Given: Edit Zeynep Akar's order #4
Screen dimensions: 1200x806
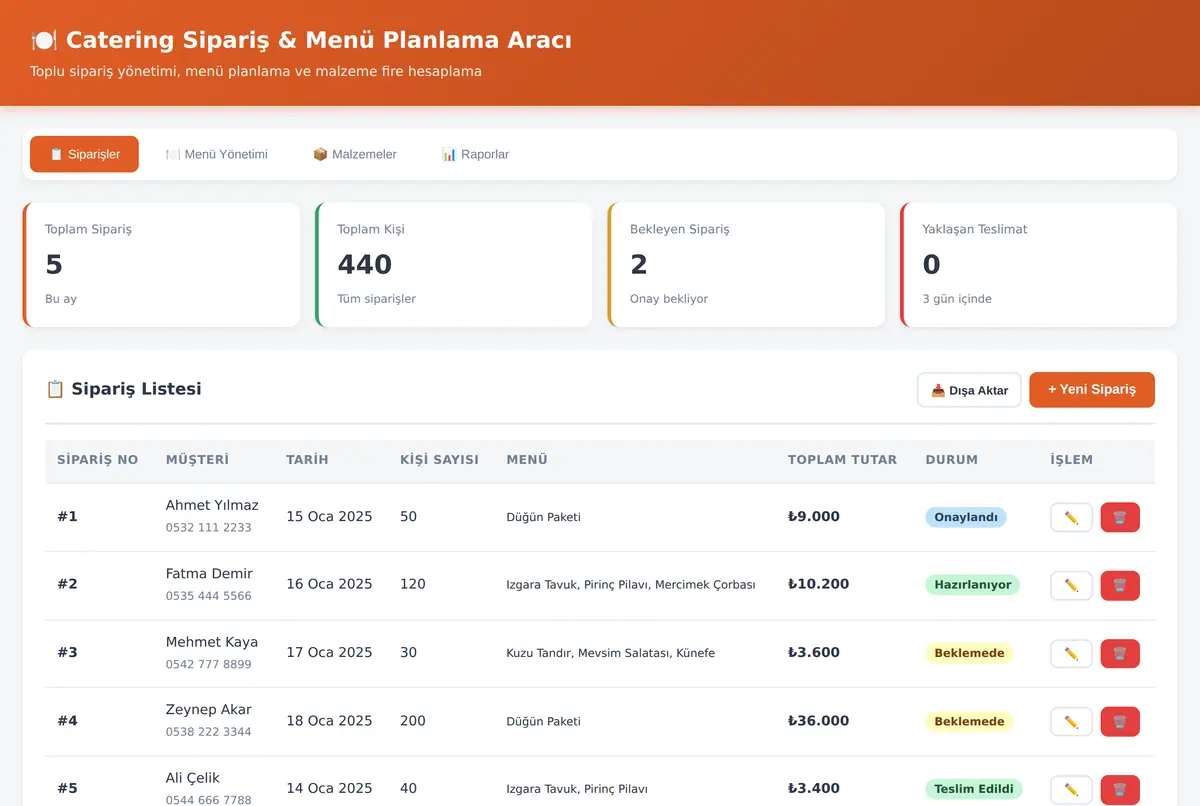Looking at the screenshot, I should 1071,721.
